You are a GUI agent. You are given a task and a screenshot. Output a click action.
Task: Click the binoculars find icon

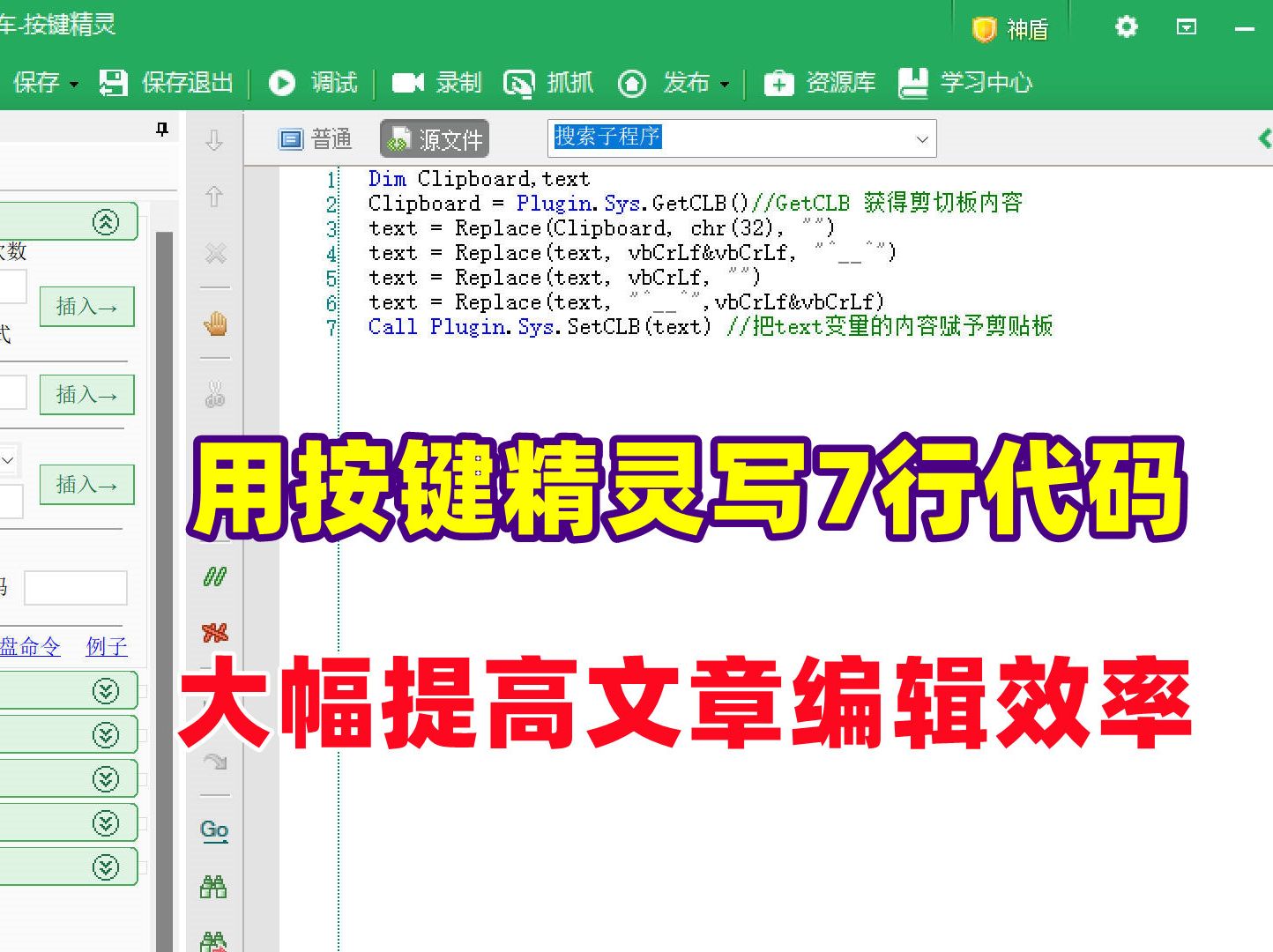213,886
